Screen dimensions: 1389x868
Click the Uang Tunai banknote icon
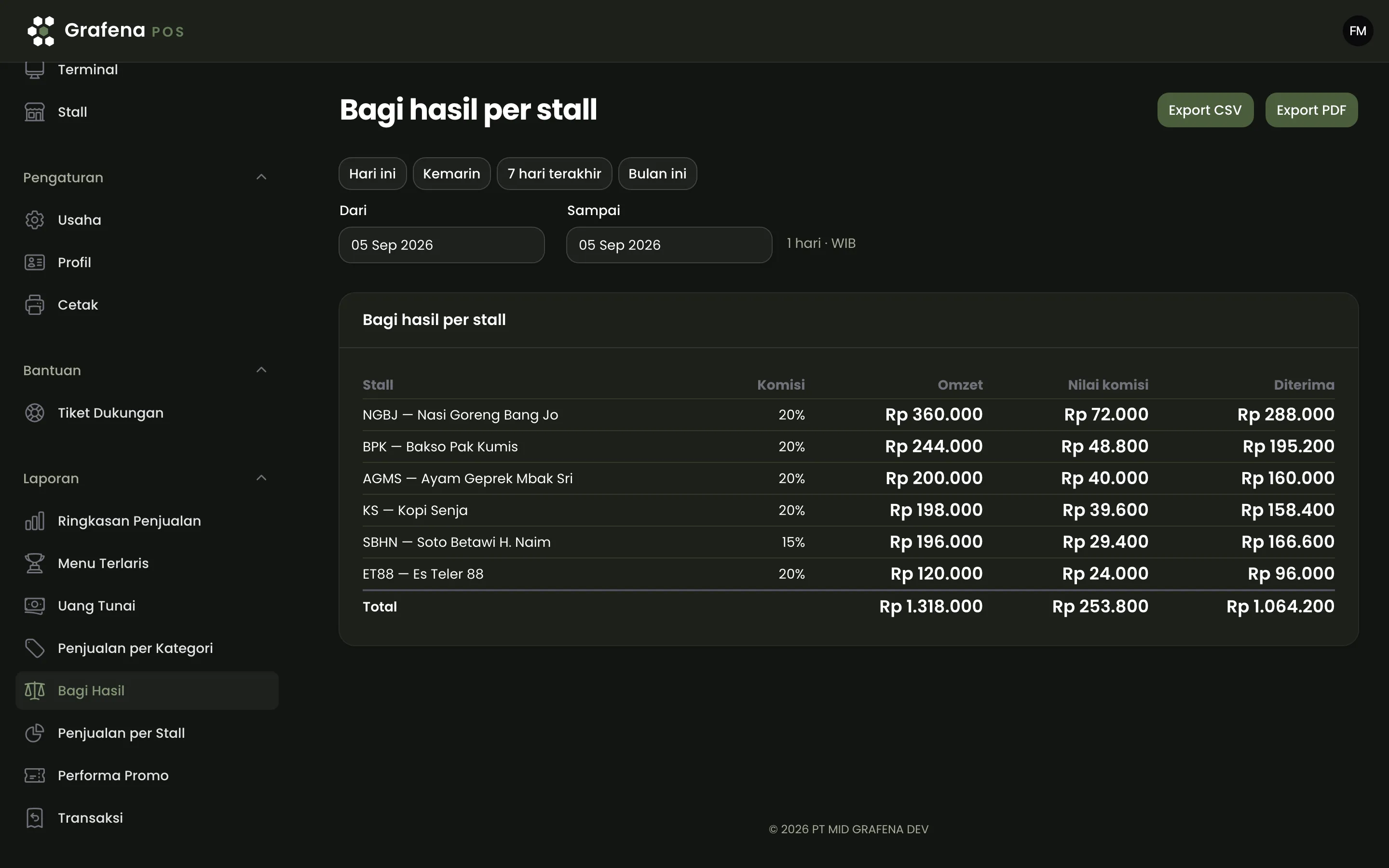click(34, 606)
